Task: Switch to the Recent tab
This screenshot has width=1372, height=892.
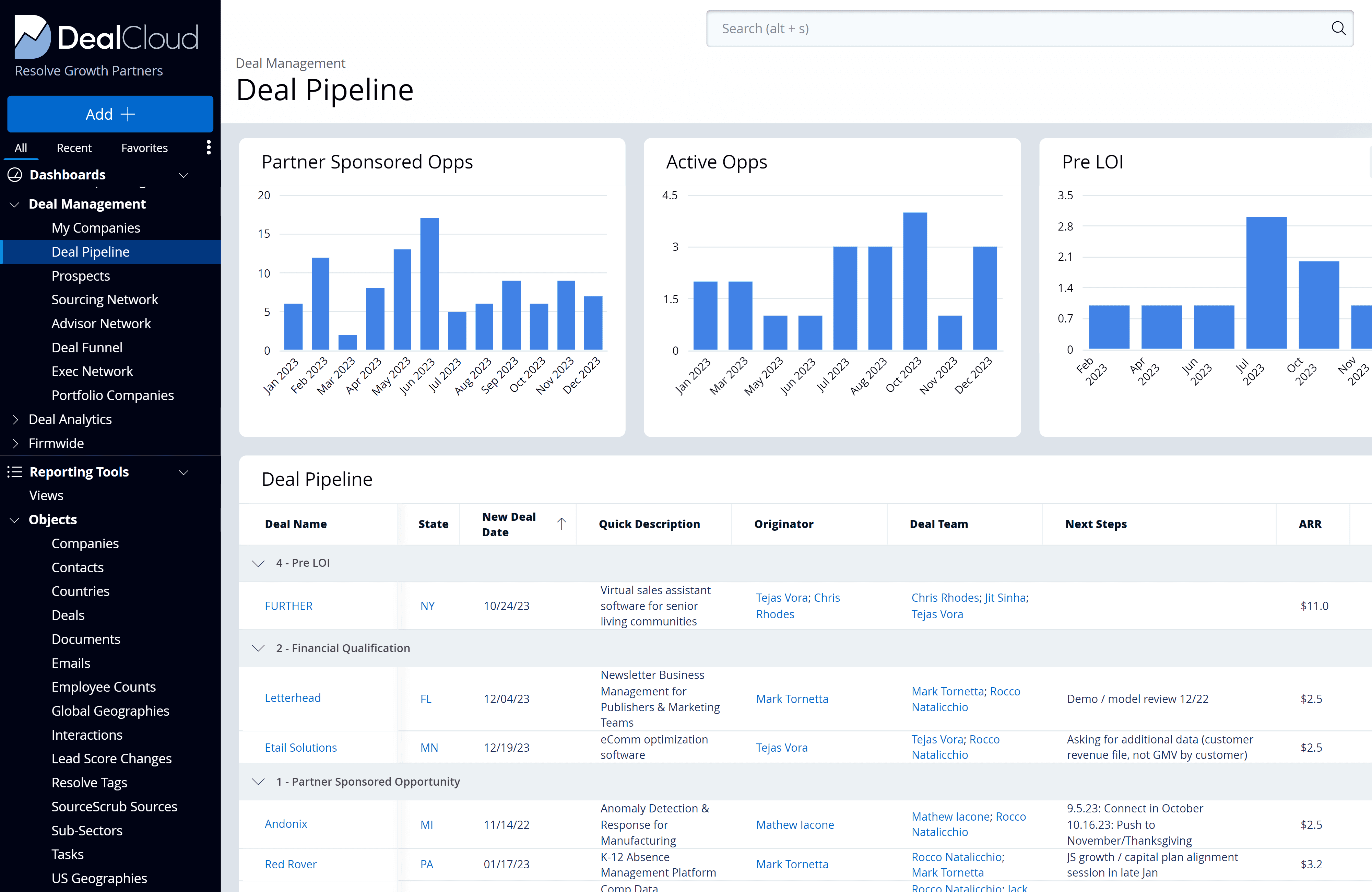Action: tap(74, 148)
